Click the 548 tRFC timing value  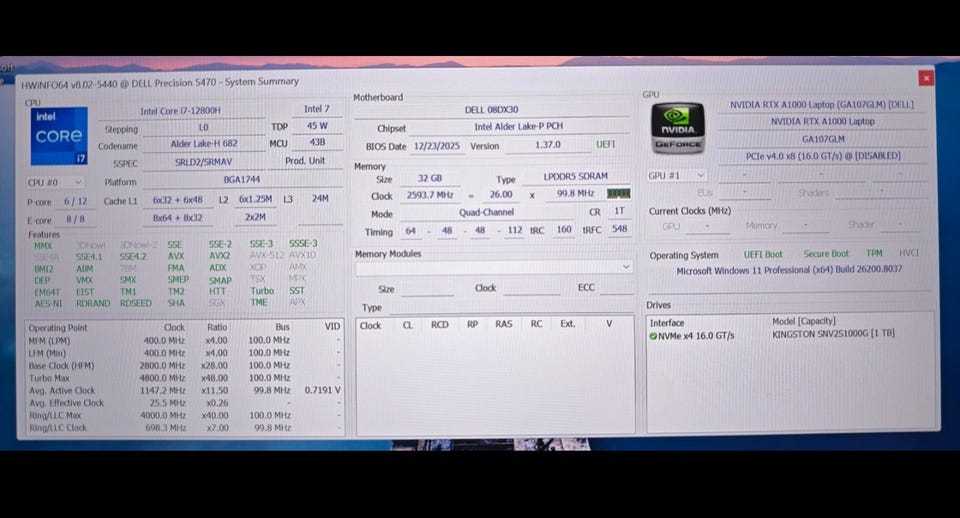(619, 228)
